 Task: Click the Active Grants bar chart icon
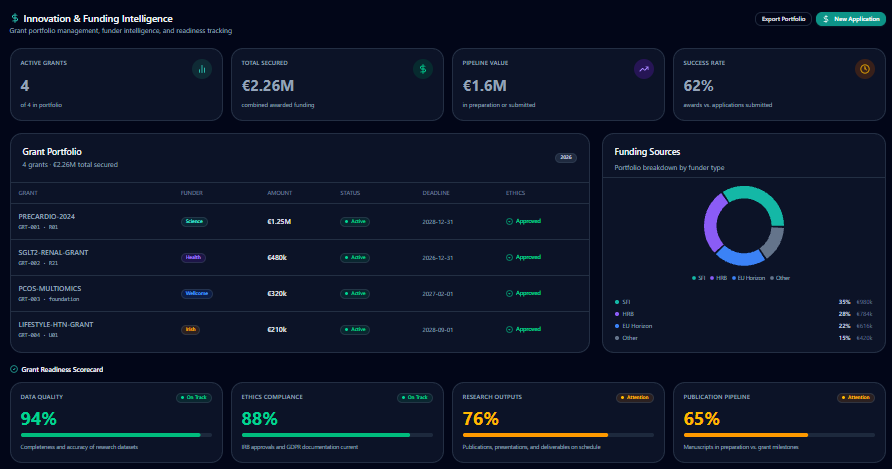pyautogui.click(x=202, y=69)
